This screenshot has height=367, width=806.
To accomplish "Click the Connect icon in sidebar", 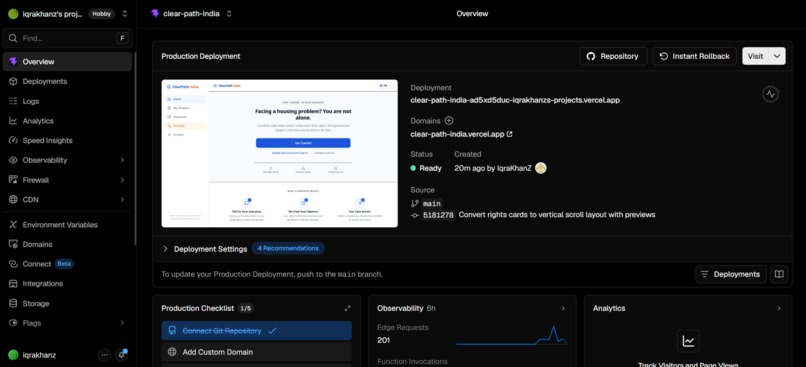I will click(x=13, y=264).
